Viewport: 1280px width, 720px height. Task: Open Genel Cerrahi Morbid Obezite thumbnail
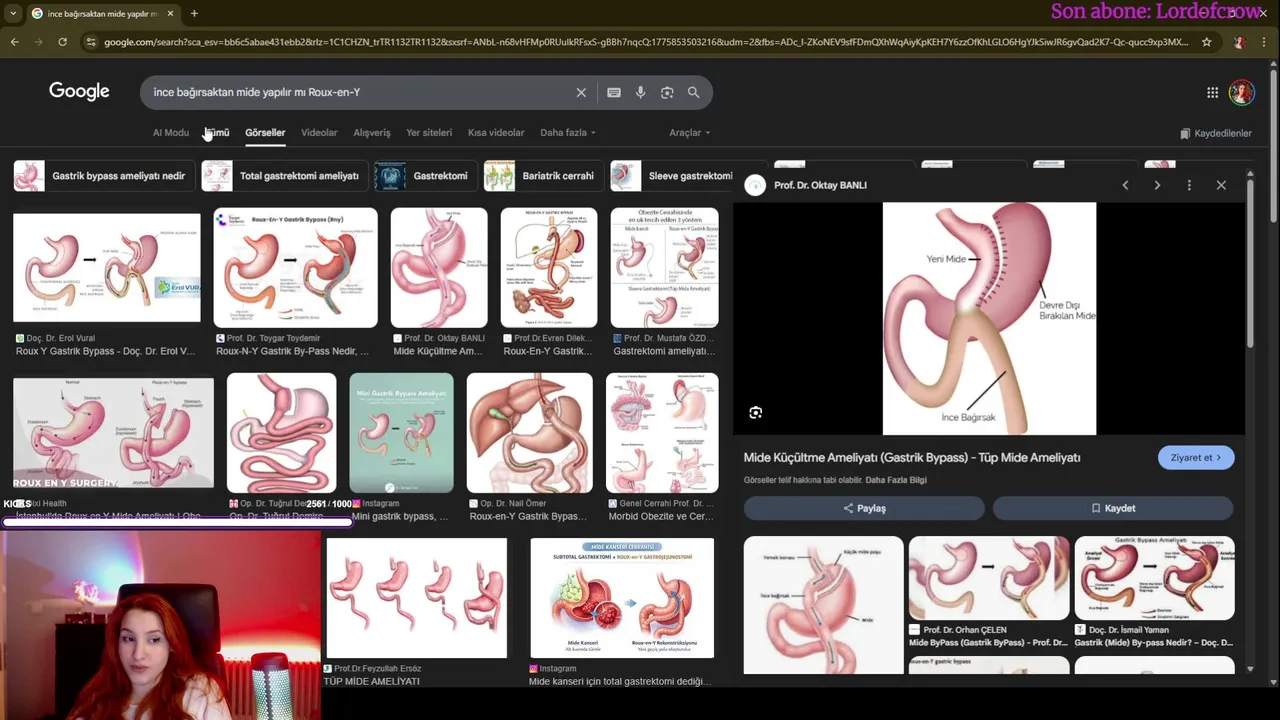click(662, 433)
